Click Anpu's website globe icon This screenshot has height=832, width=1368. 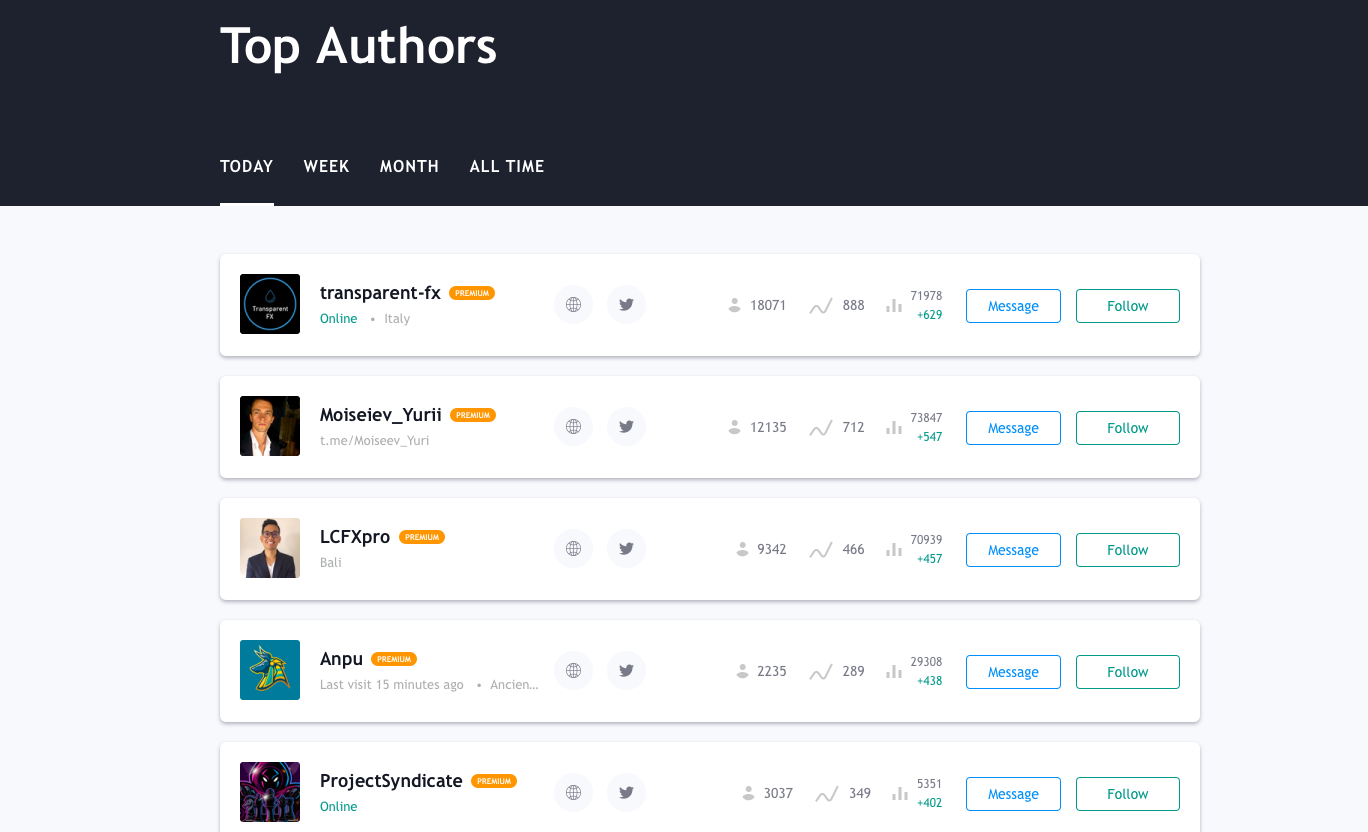click(573, 671)
